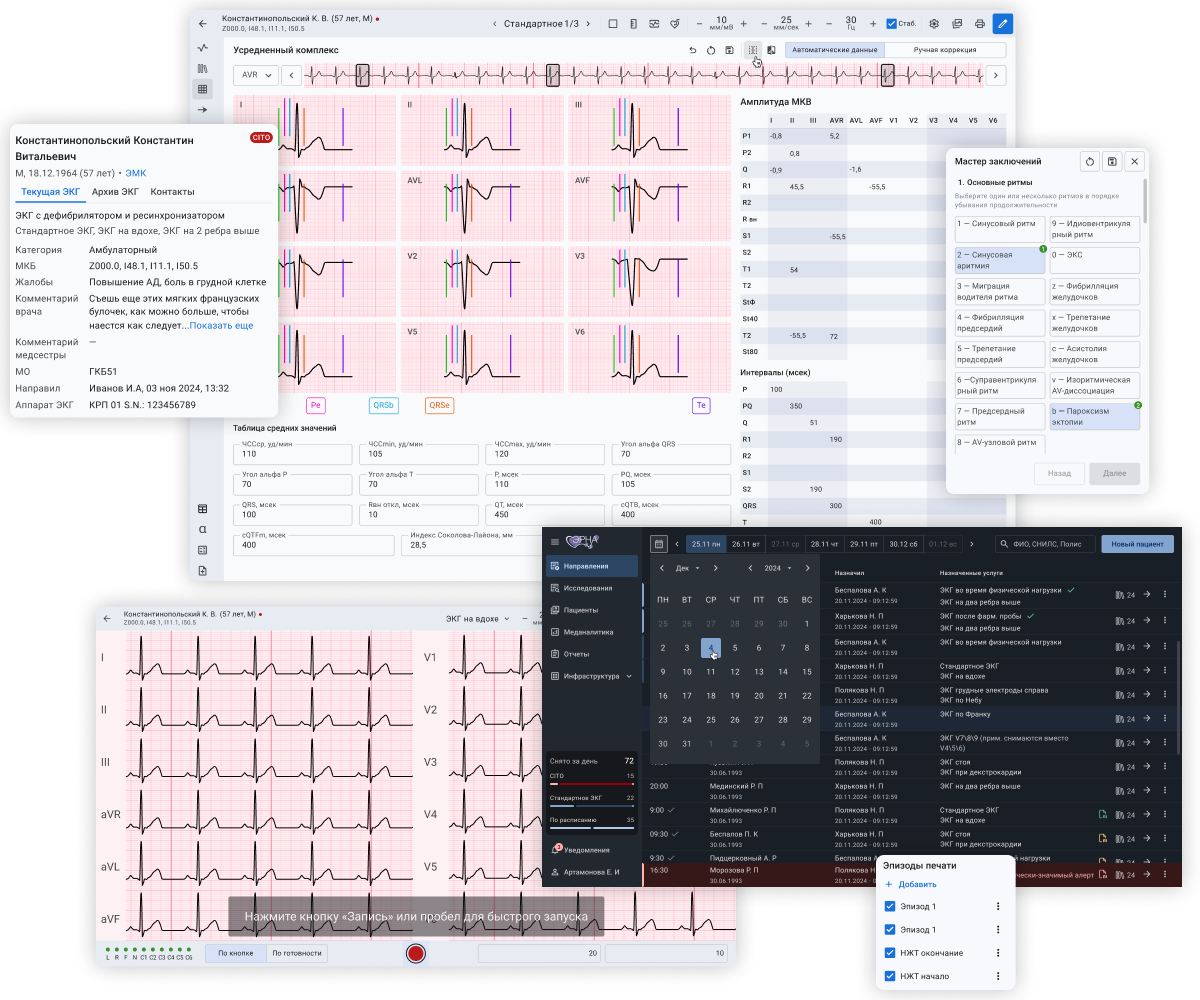Click the printer icon in top toolbar
1200x1000 pixels.
pyautogui.click(x=979, y=23)
